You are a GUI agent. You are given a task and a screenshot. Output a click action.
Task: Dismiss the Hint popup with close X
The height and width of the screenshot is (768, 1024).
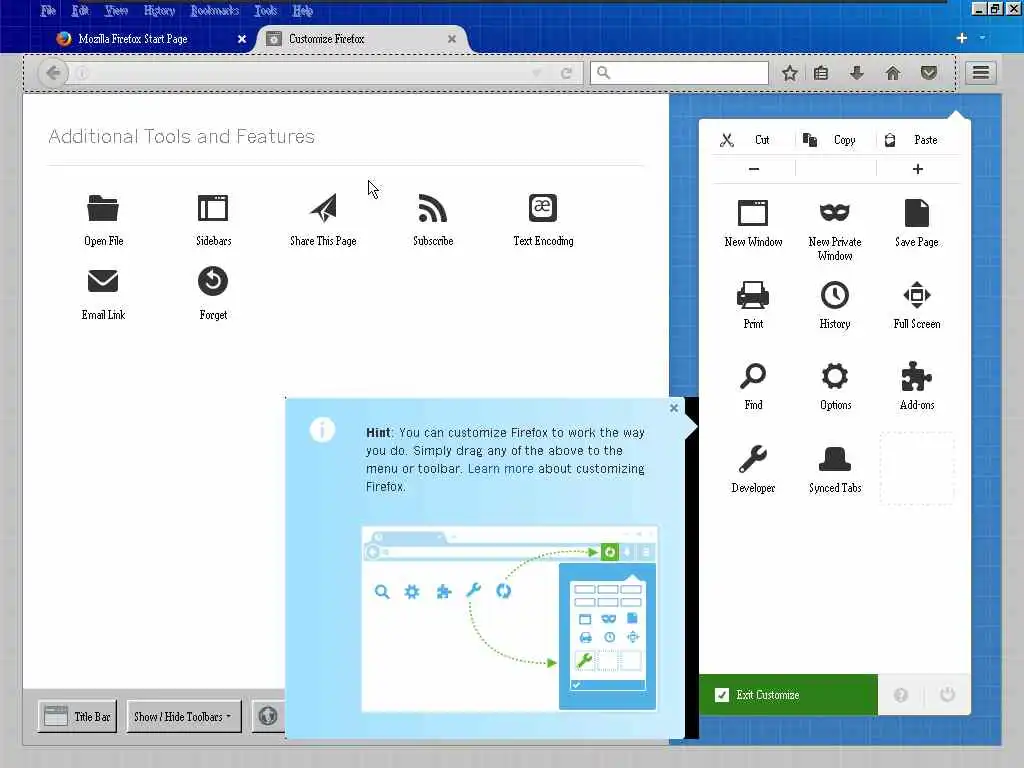tap(674, 408)
